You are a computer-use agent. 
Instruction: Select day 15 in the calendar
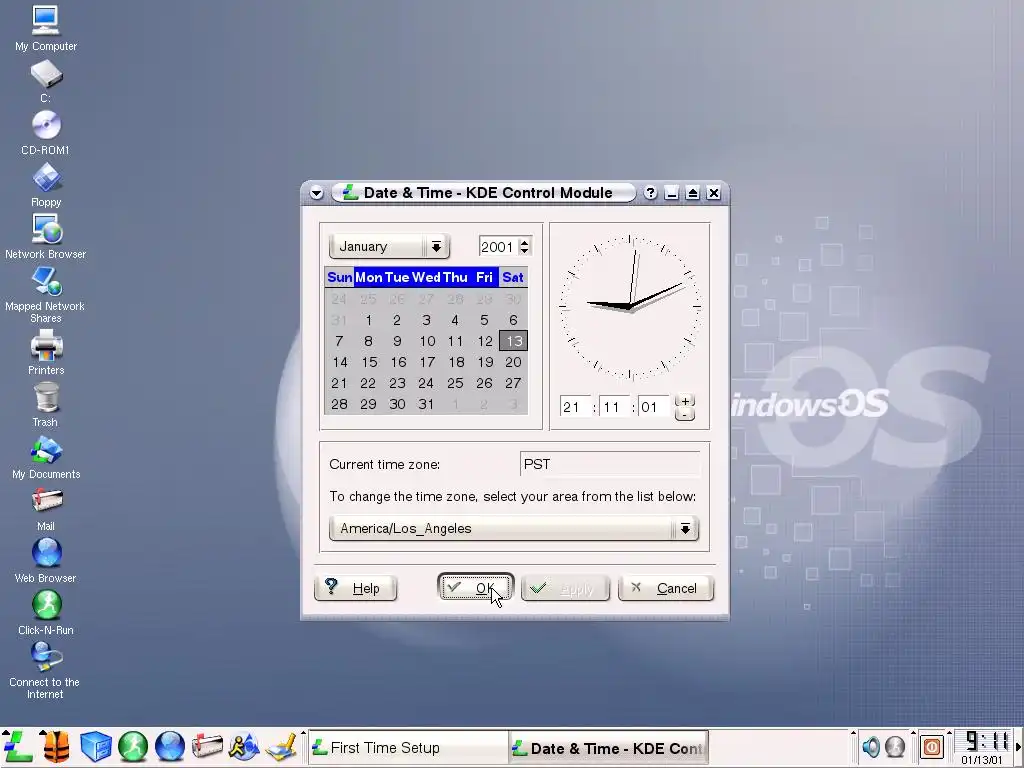click(x=368, y=362)
